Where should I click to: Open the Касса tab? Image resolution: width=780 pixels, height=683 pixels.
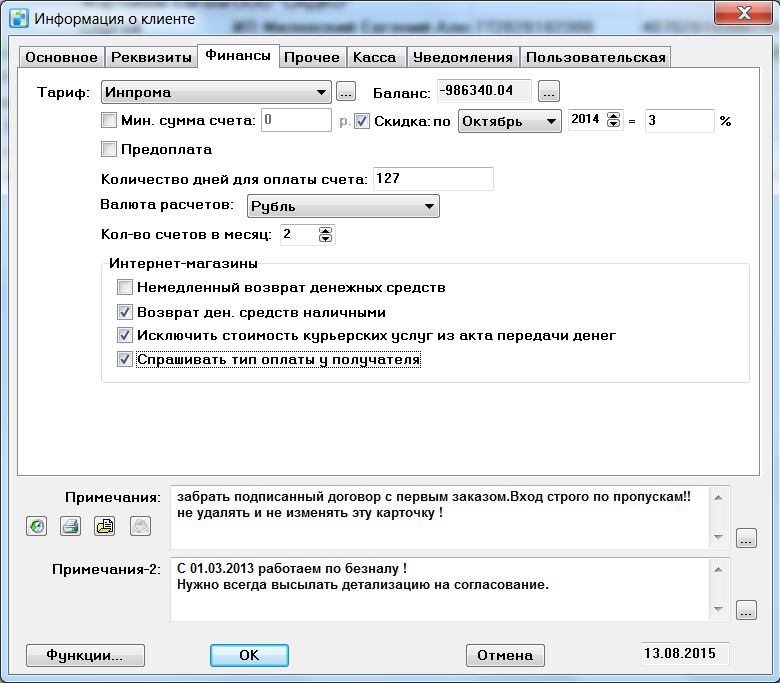375,57
